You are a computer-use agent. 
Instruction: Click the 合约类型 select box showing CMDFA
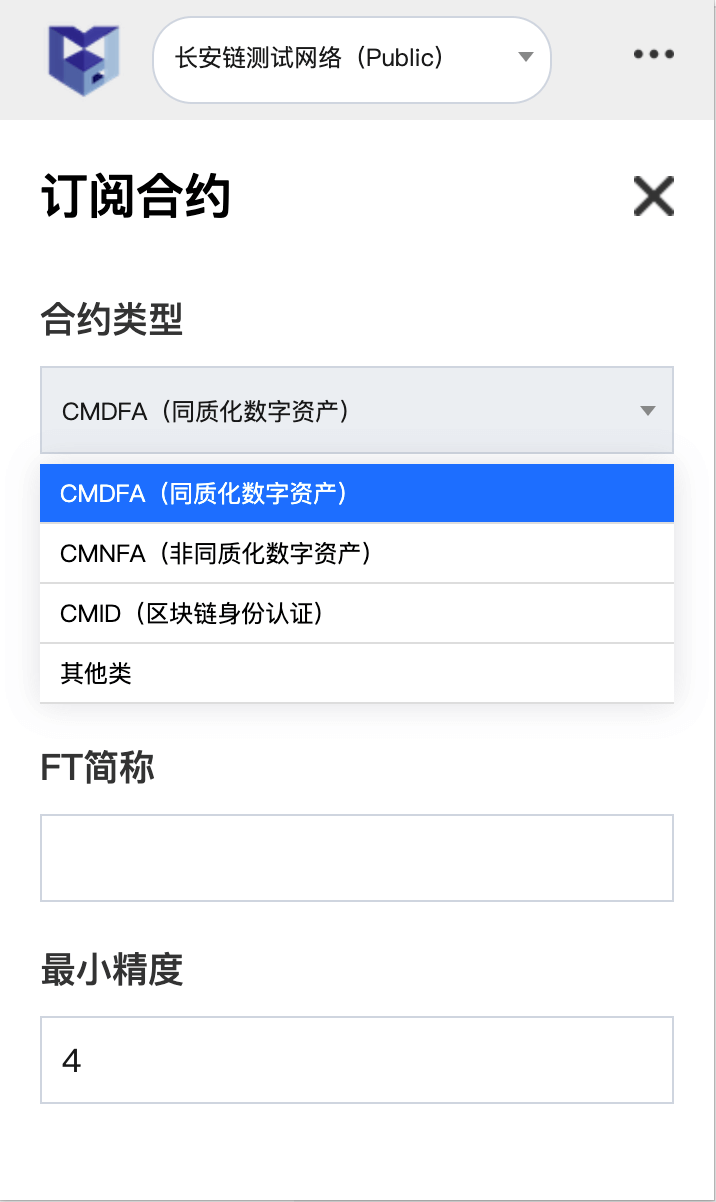pyautogui.click(x=357, y=410)
